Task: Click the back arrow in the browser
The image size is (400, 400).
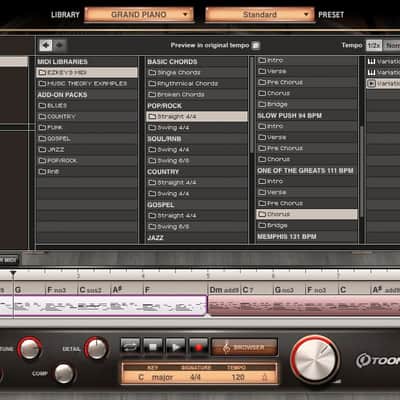Action: point(46,45)
